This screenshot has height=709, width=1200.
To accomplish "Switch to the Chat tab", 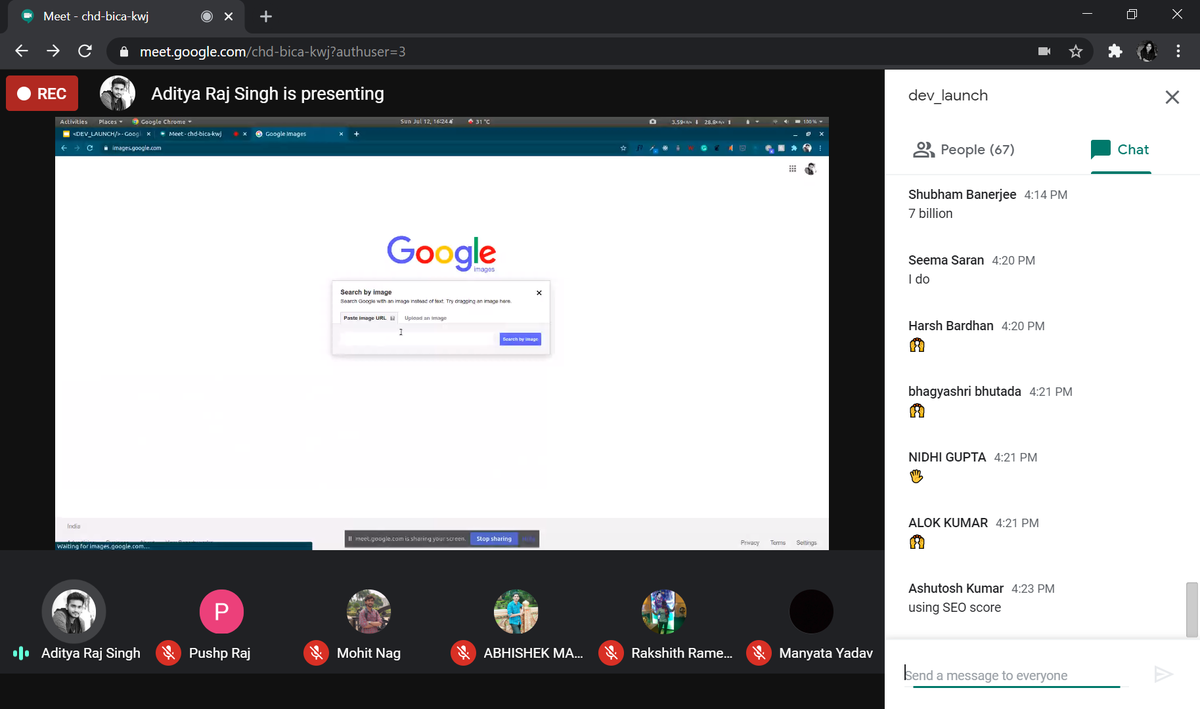I will click(x=1120, y=149).
